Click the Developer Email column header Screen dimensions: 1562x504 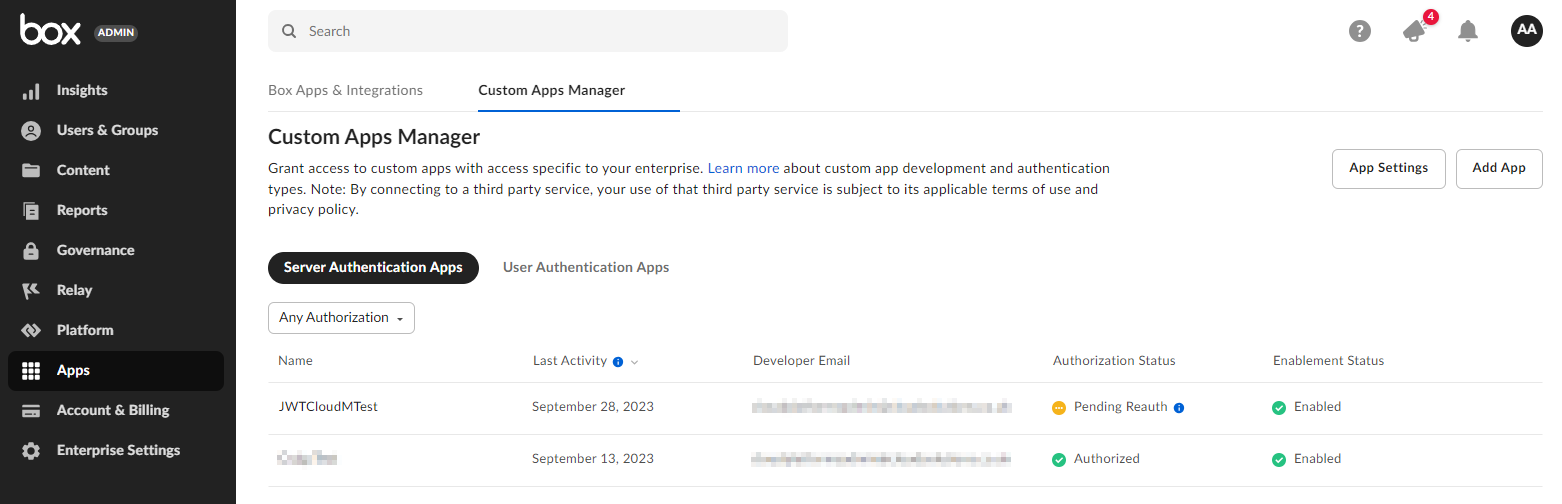(802, 361)
